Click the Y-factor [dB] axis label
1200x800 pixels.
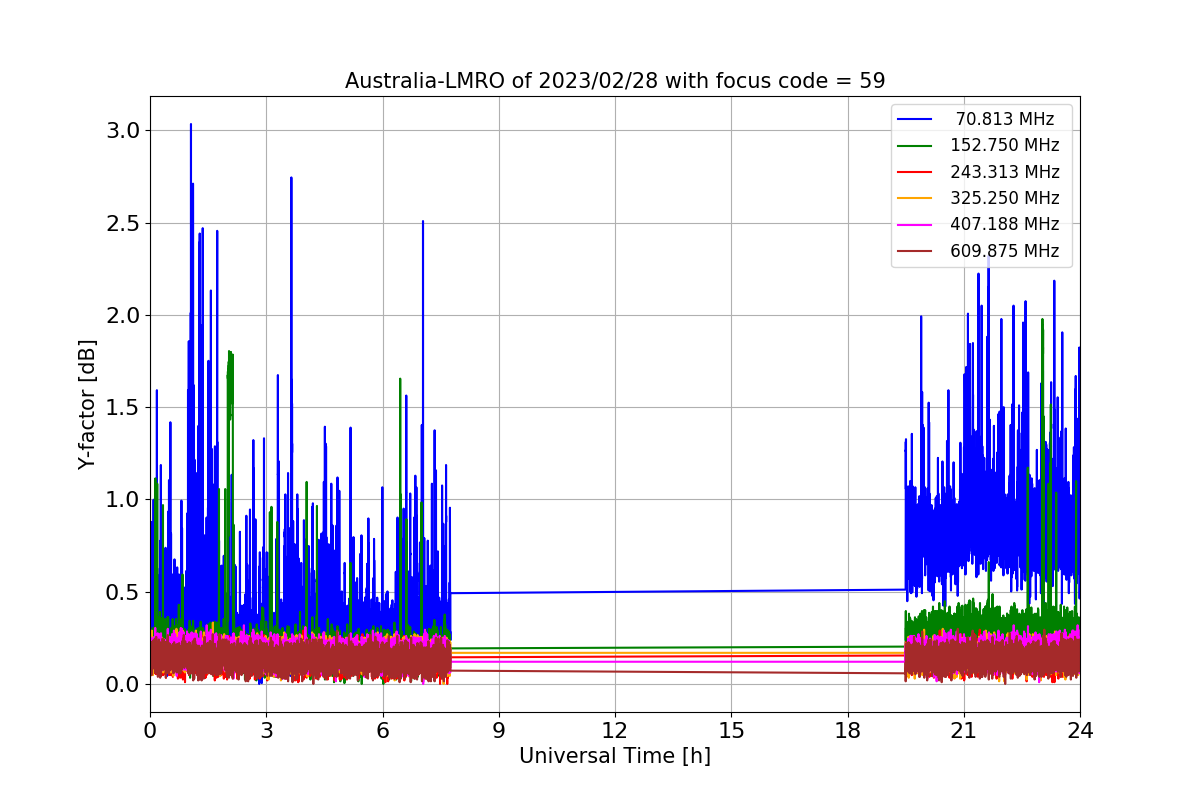coord(88,405)
